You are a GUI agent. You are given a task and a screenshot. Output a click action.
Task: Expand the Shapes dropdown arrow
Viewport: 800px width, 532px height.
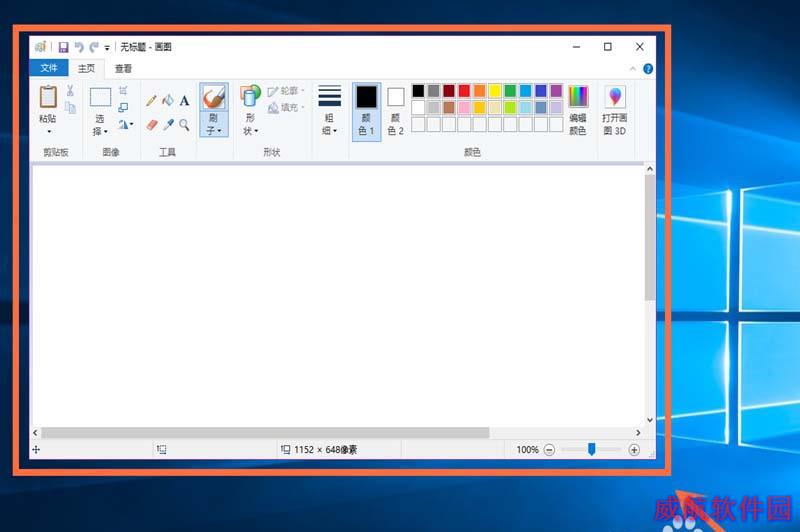coord(256,131)
